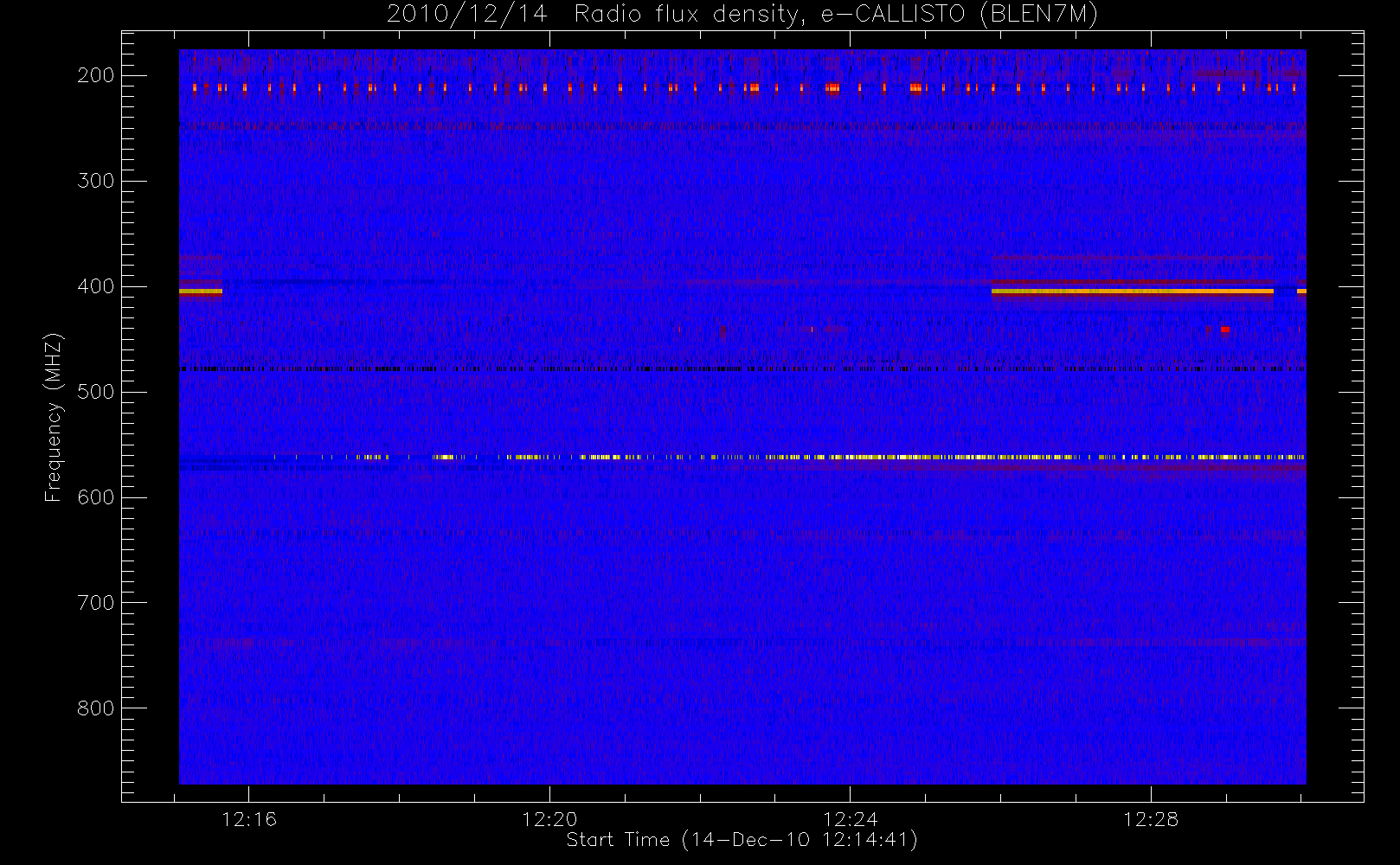Click the 600 frequency tick label

tap(95, 497)
